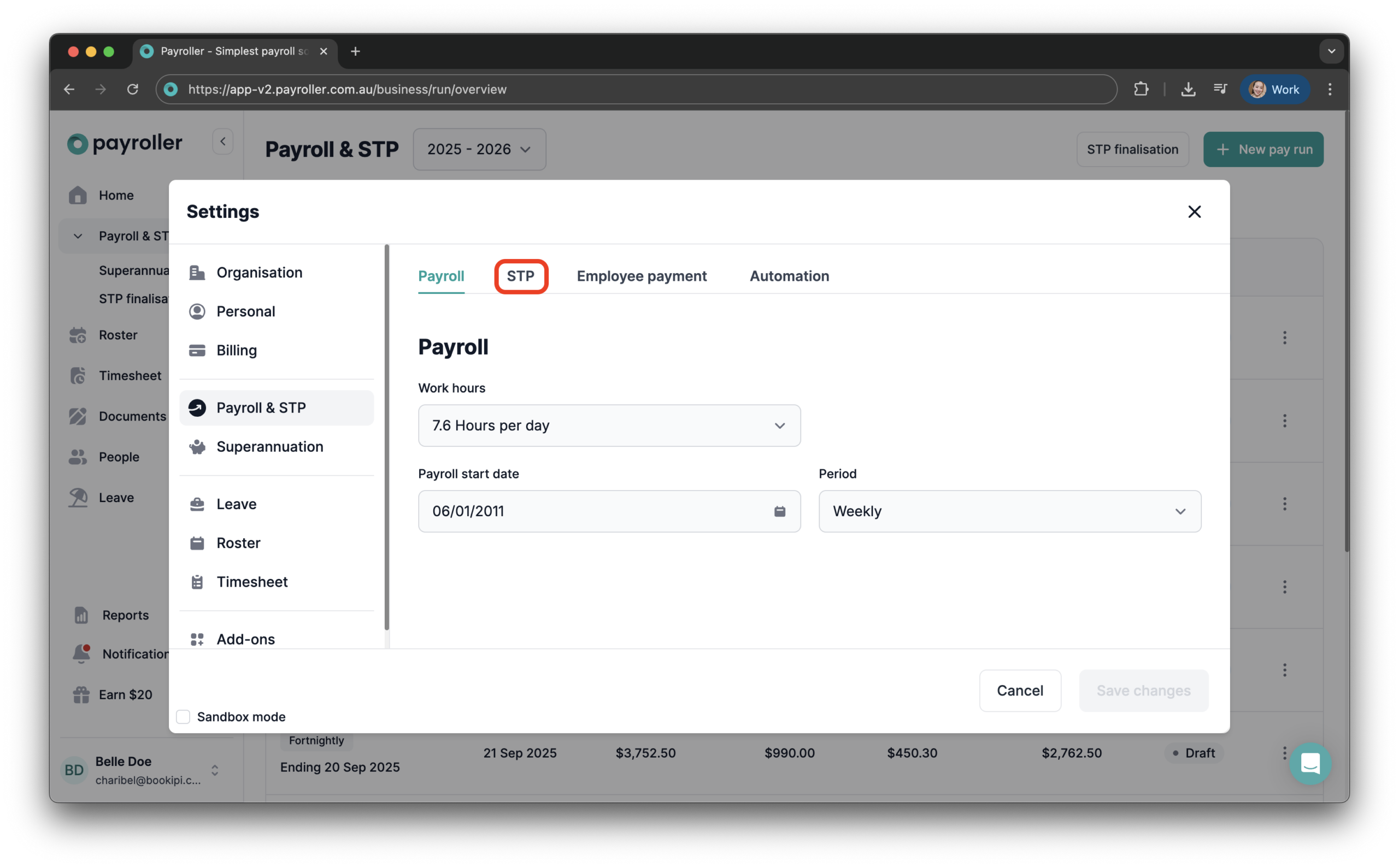Open browser extensions menu

(1141, 90)
